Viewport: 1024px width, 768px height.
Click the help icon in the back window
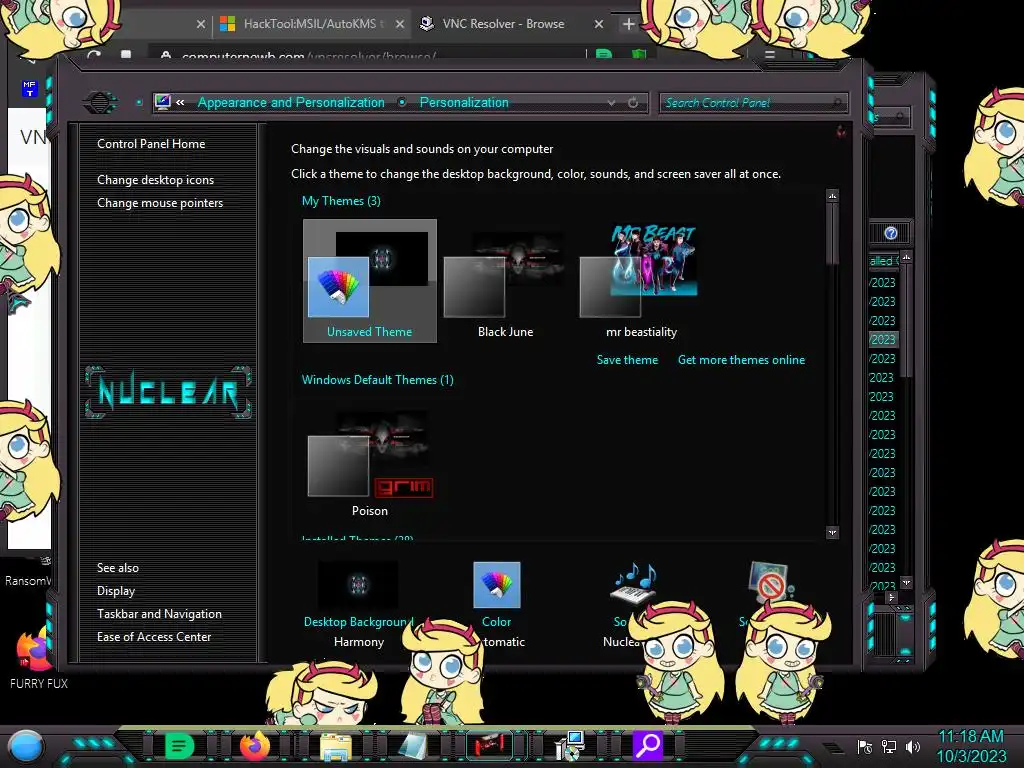tap(890, 233)
